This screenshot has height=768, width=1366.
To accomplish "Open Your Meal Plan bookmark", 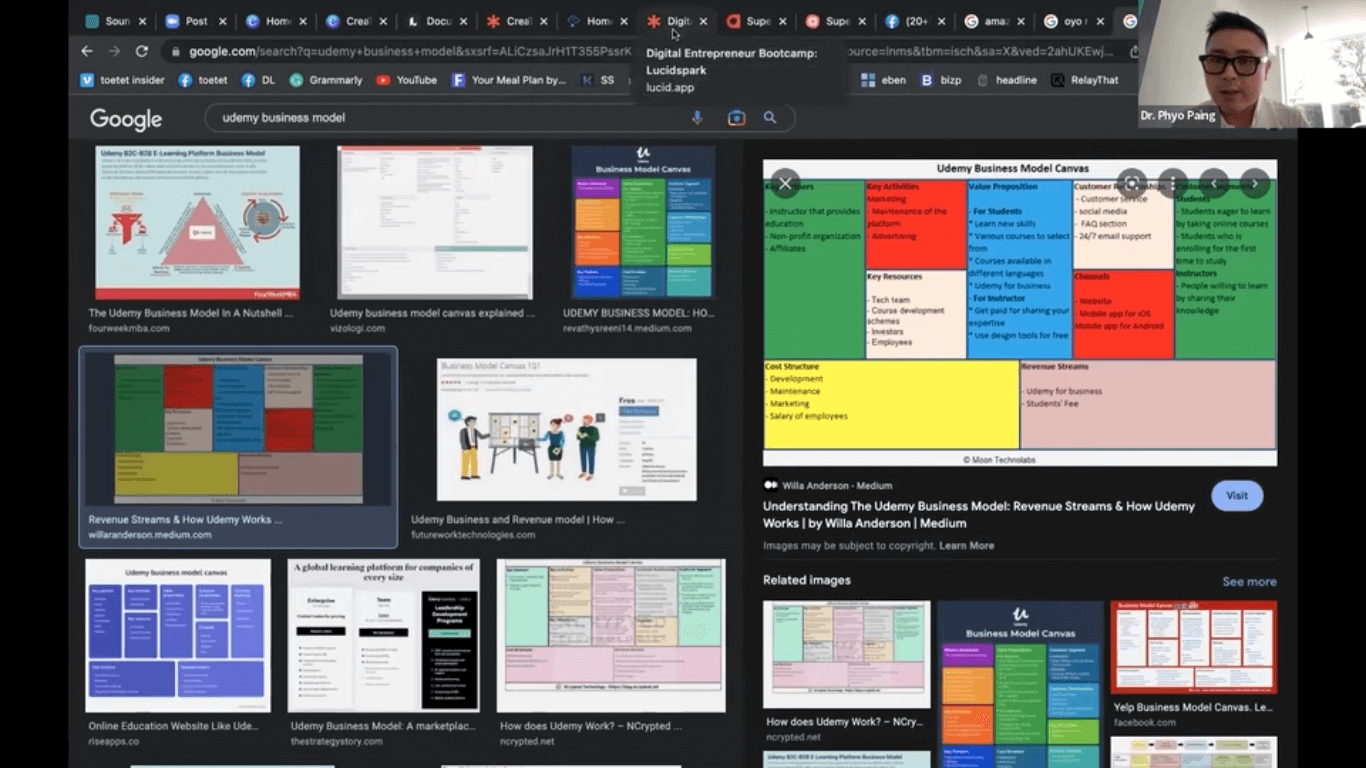I will click(509, 80).
